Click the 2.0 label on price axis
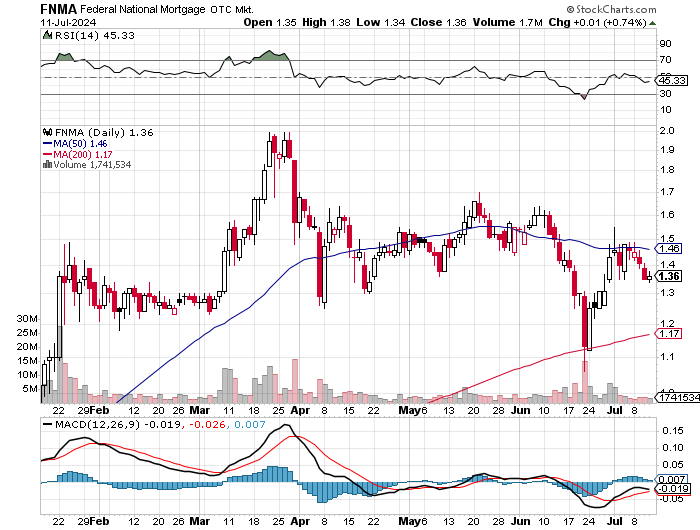The image size is (700, 530). (667, 131)
